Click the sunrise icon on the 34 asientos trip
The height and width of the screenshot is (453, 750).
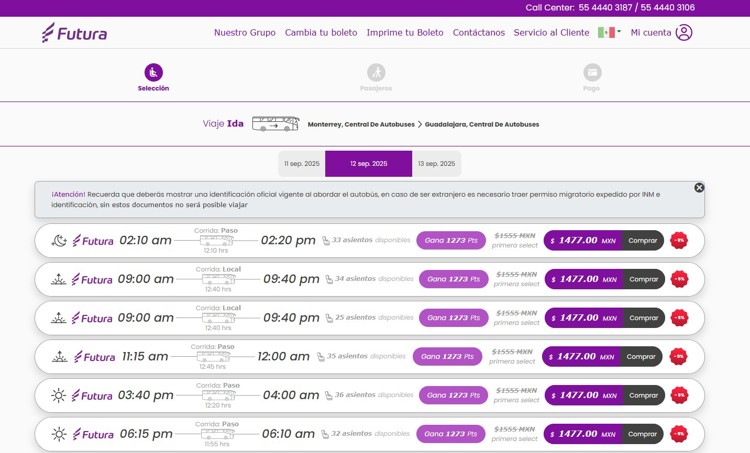pos(59,279)
